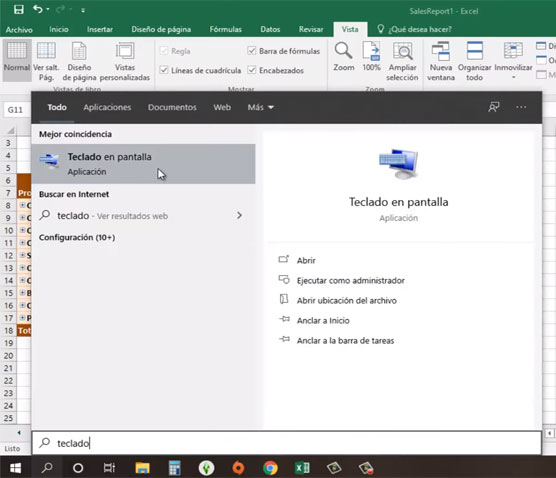This screenshot has width=556, height=478.
Task: Customize the Quick Access Toolbar dropdown
Action: [83, 10]
